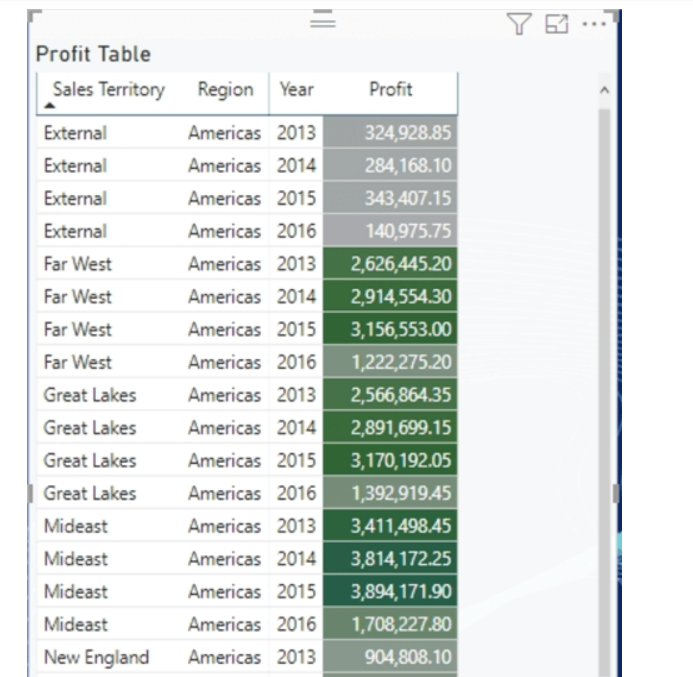Screen dimensions: 693x677
Task: Activate Focus mode on Profit Table
Action: click(556, 24)
